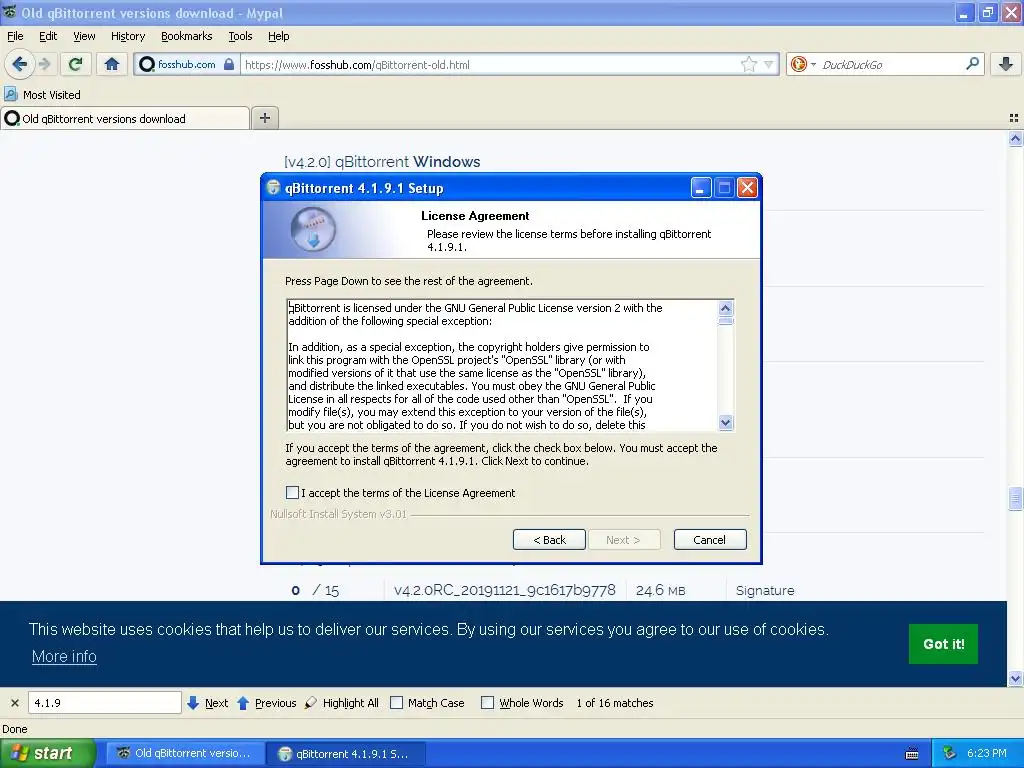Screen dimensions: 1024x768
Task: Open the More info cookie link
Action: (64, 656)
